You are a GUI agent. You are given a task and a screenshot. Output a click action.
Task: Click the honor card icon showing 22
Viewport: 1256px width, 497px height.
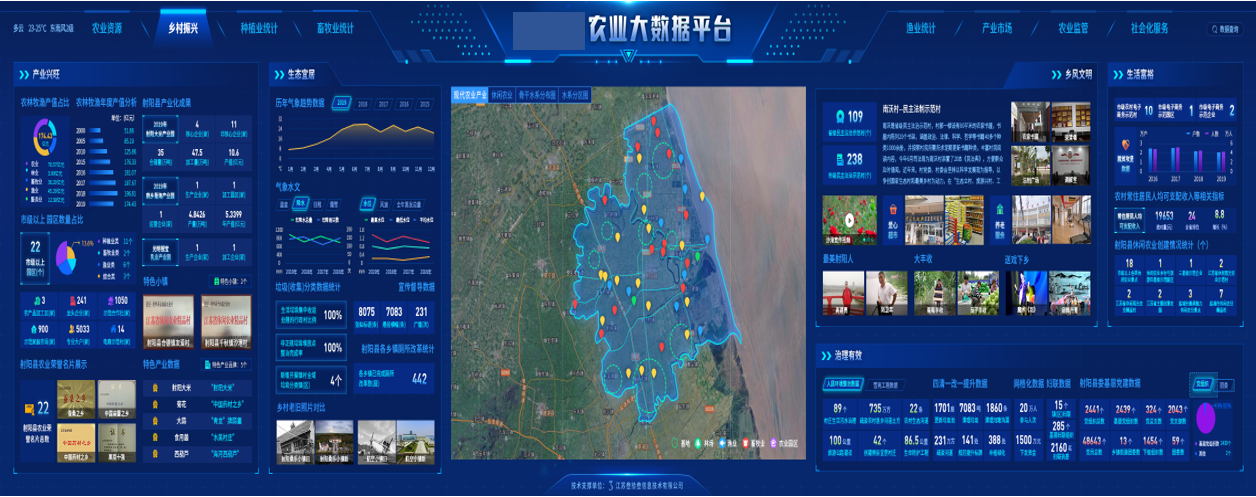coord(30,408)
